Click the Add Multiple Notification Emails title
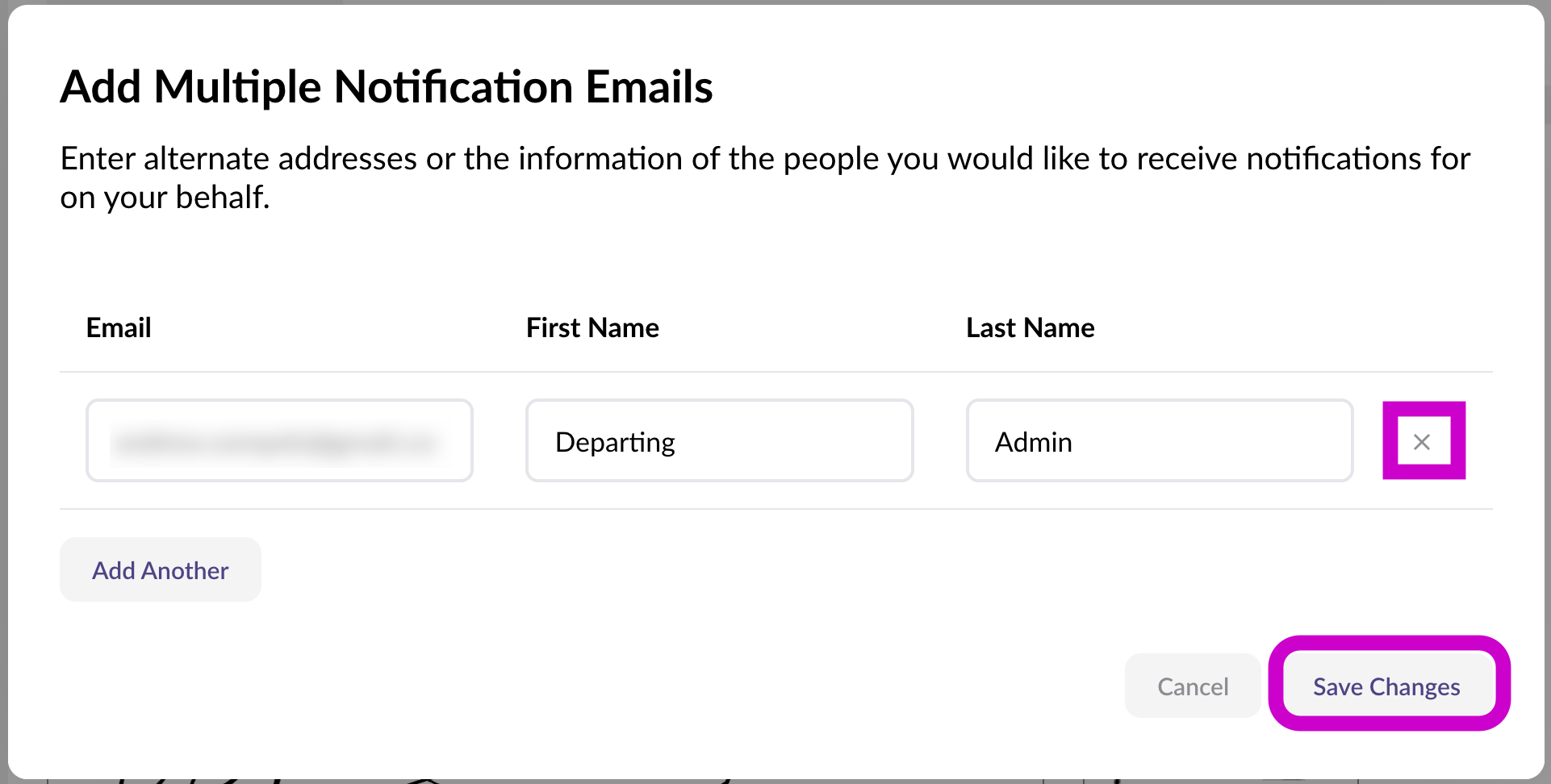 pos(387,87)
